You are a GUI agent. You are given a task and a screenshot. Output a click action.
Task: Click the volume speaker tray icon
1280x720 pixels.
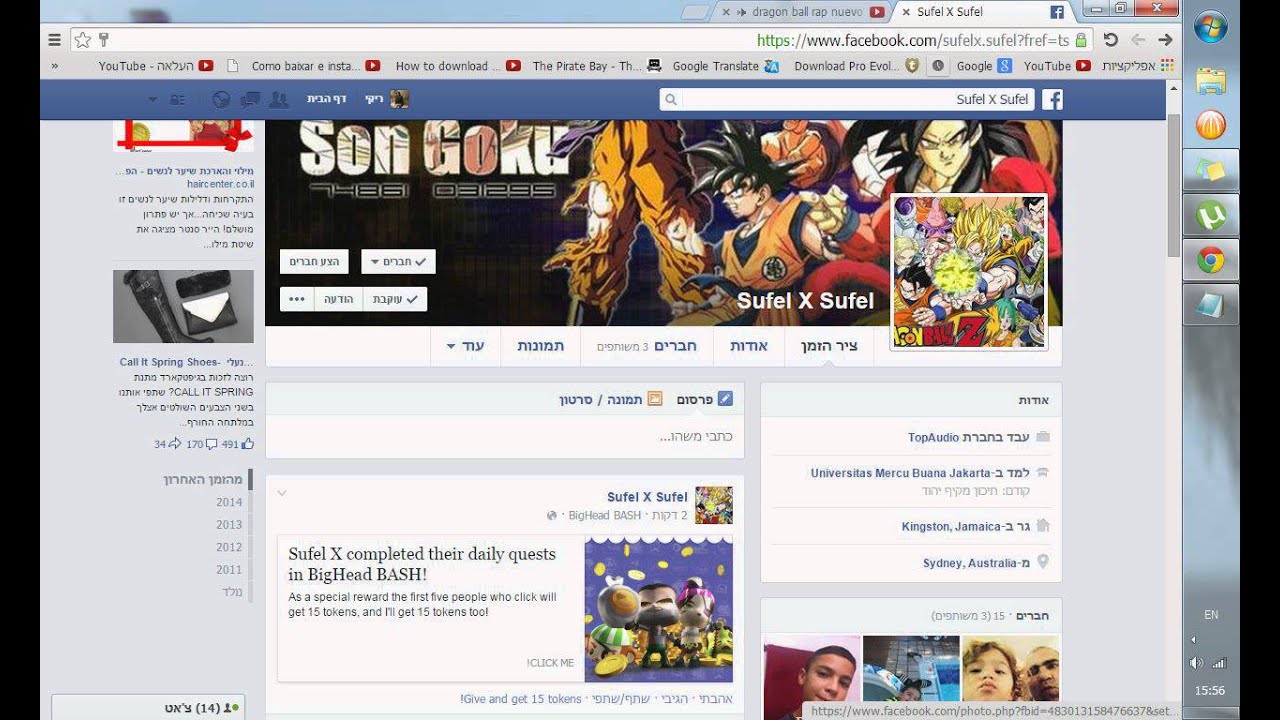click(1196, 662)
